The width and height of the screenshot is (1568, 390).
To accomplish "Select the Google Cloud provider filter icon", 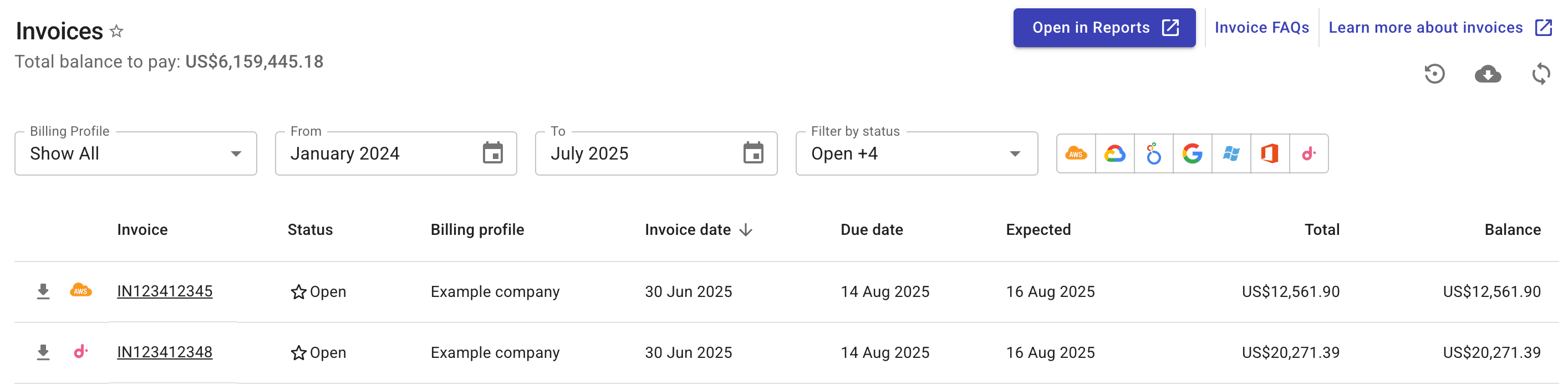I will pos(1114,153).
